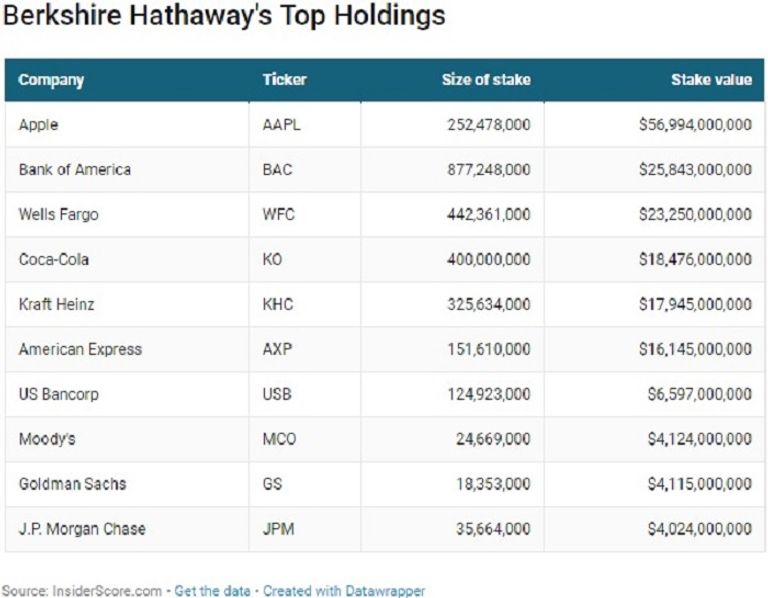This screenshot has height=598, width=768.
Task: Select US Bancorp stake value $6,597,000,000
Action: click(x=699, y=394)
